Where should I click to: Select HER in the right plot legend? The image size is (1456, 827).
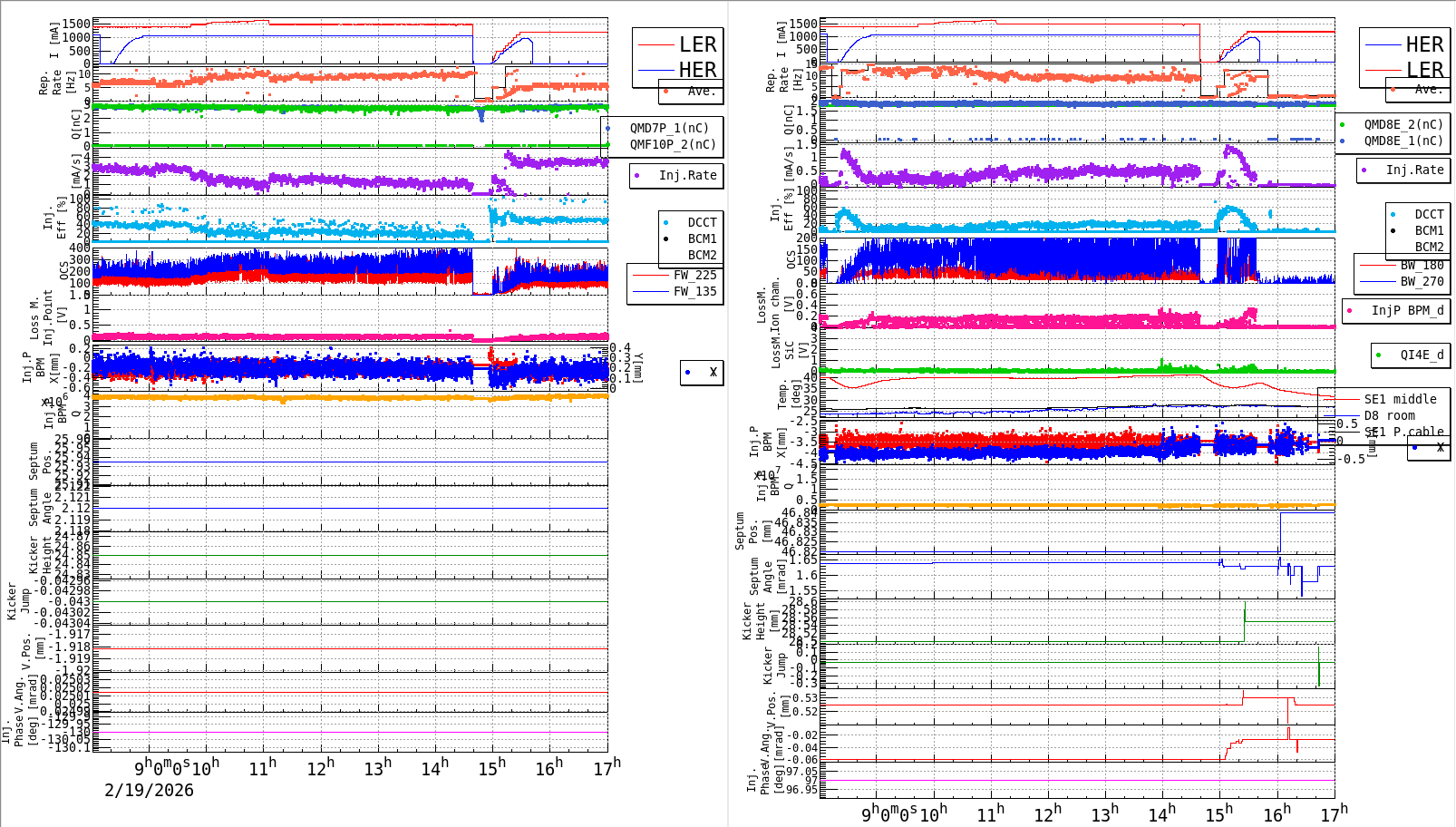coord(1425,44)
